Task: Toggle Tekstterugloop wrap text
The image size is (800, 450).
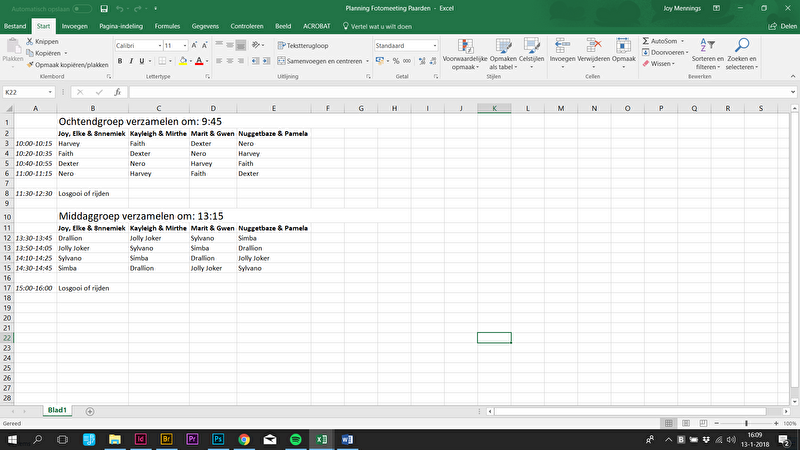Action: point(303,45)
